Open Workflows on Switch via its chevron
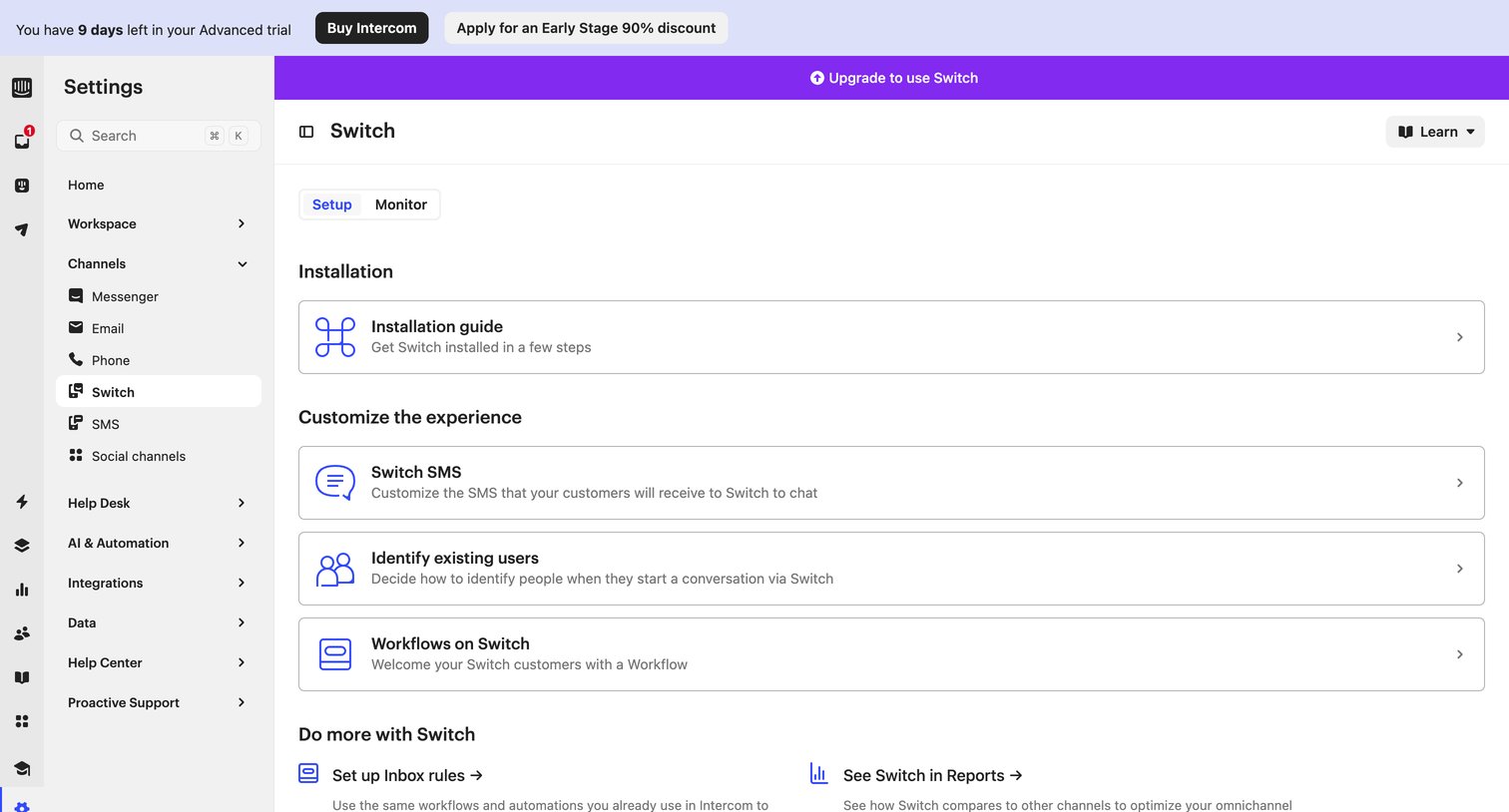This screenshot has width=1509, height=812. point(1460,654)
